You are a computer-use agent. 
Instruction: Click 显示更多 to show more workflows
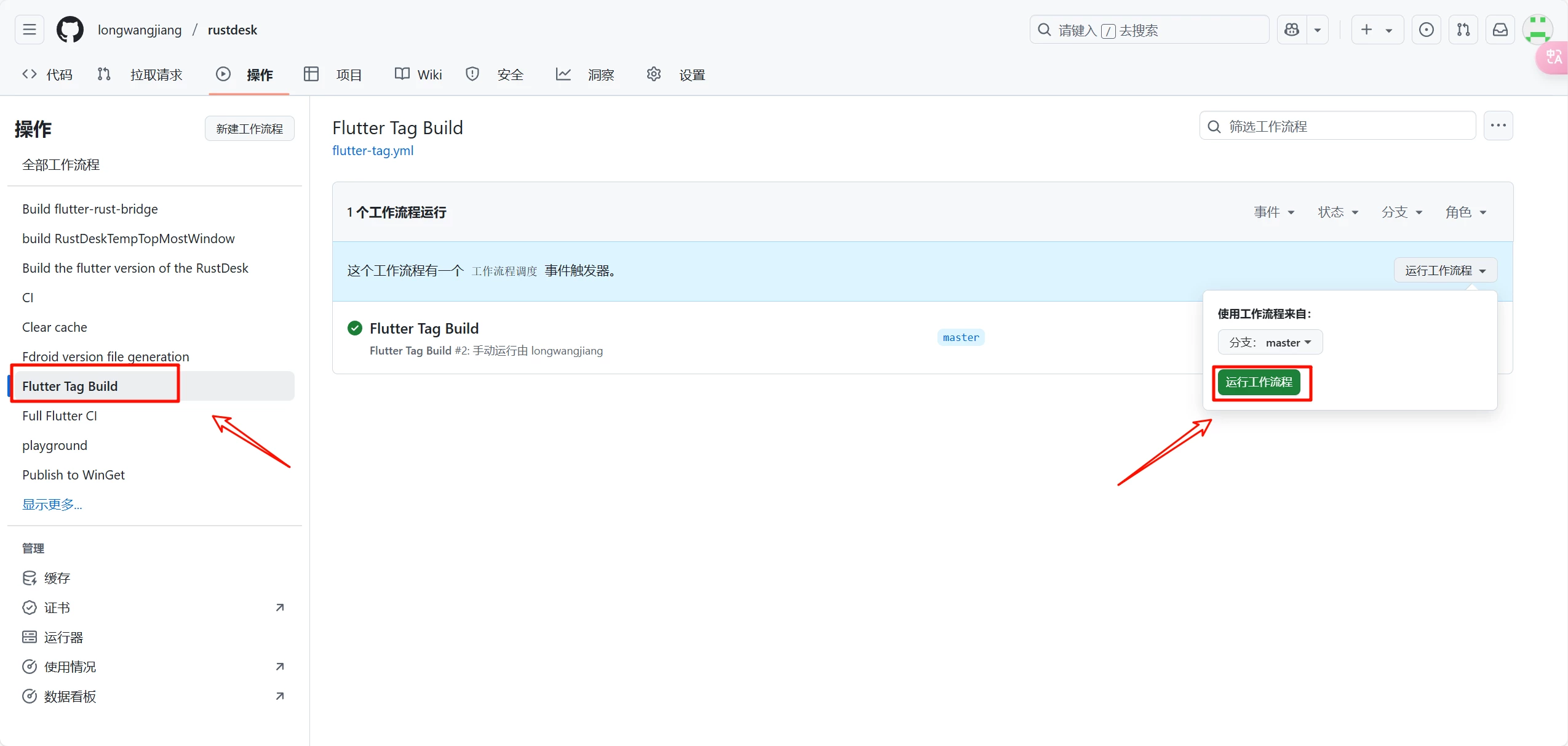pos(52,505)
